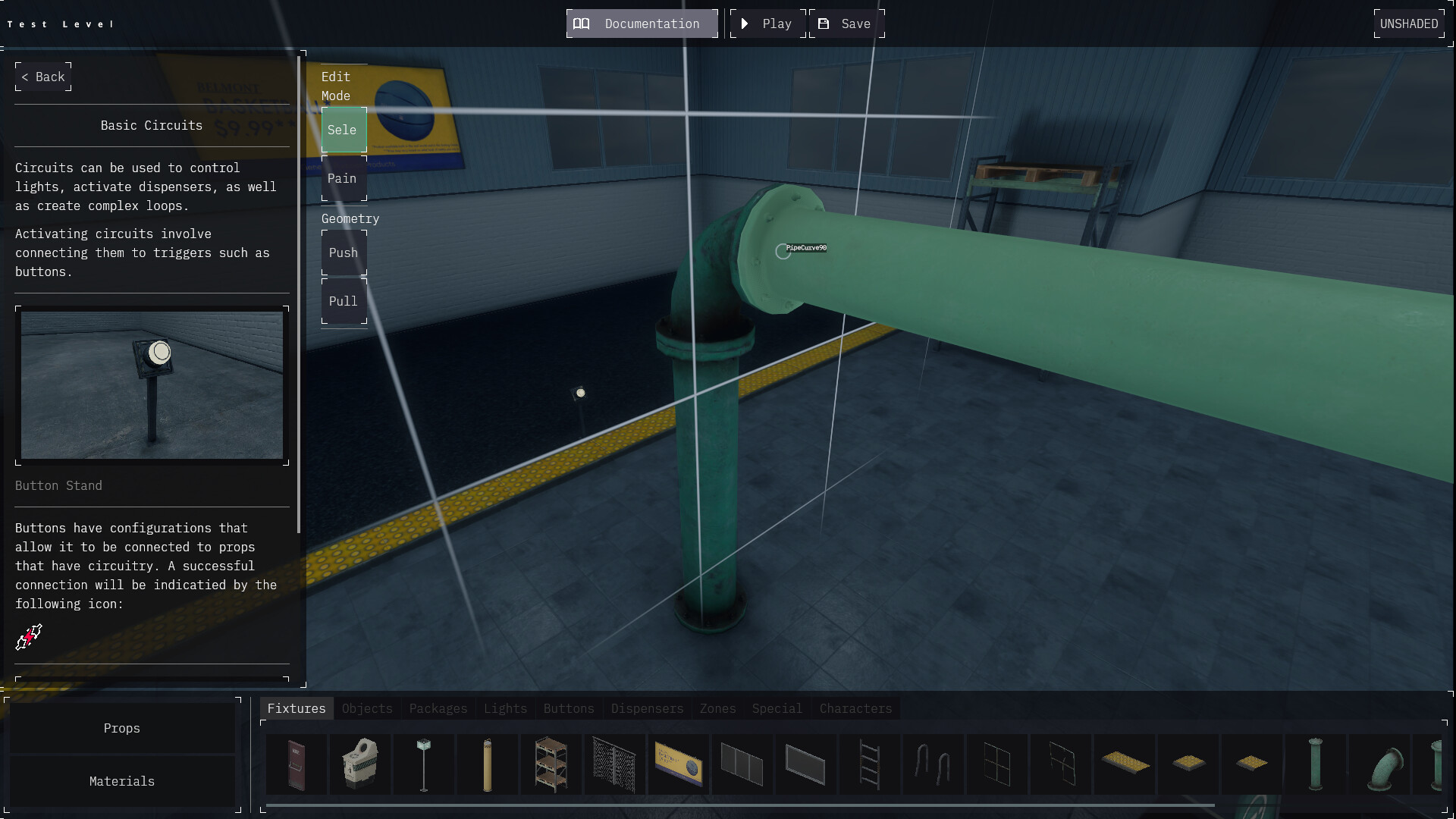This screenshot has width=1456, height=819.
Task: Open the Dispensers tab
Action: click(x=647, y=708)
